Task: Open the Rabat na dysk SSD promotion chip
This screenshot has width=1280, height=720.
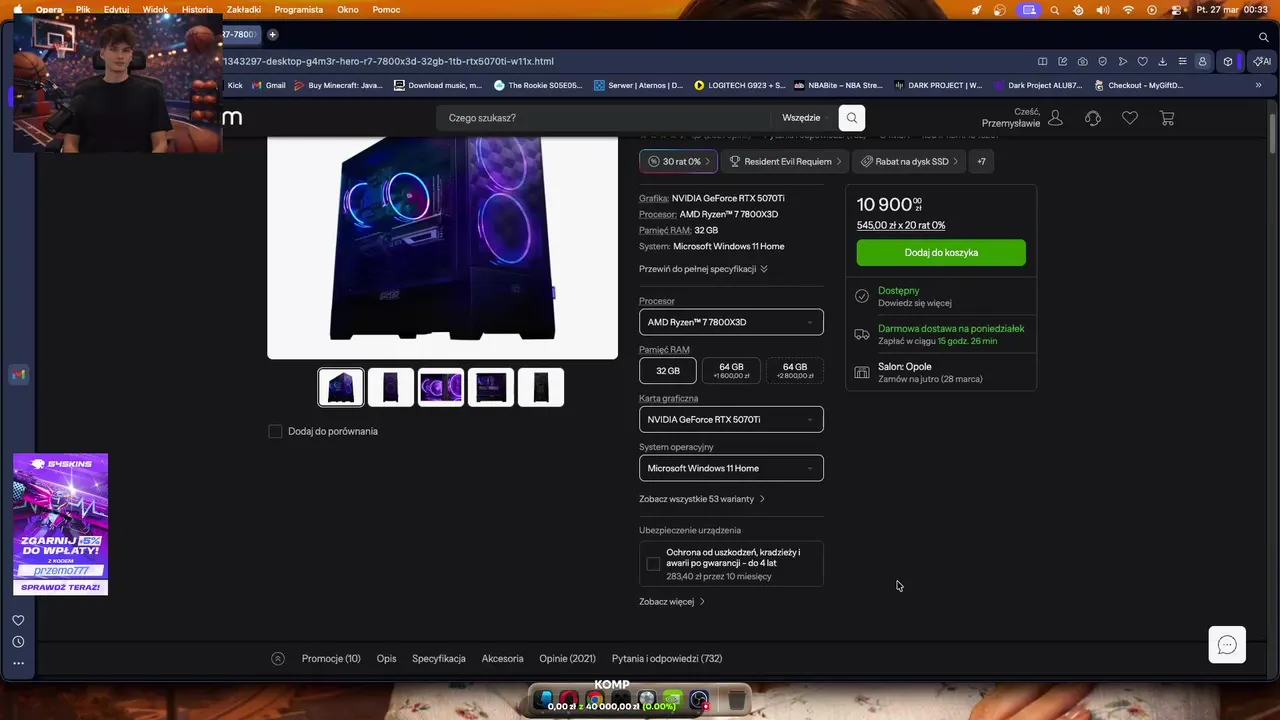Action: pyautogui.click(x=909, y=161)
